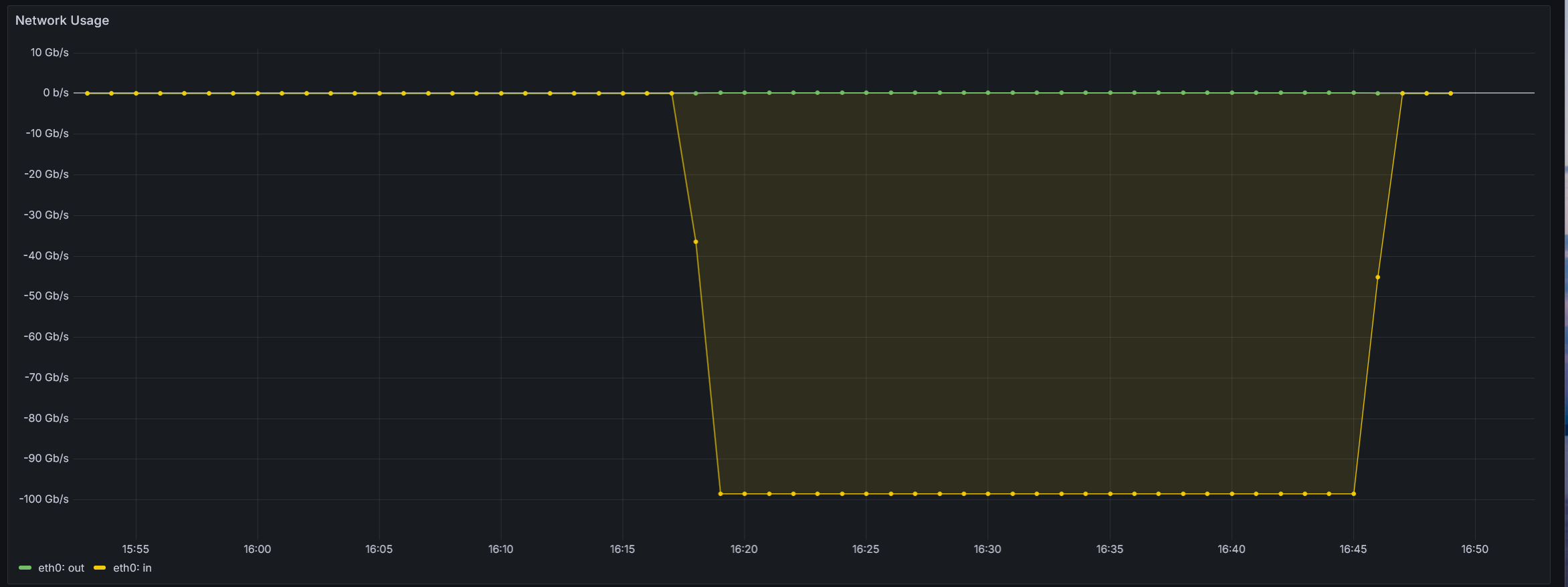
Task: Select yellow plateau data point at 16:30
Action: (x=988, y=493)
